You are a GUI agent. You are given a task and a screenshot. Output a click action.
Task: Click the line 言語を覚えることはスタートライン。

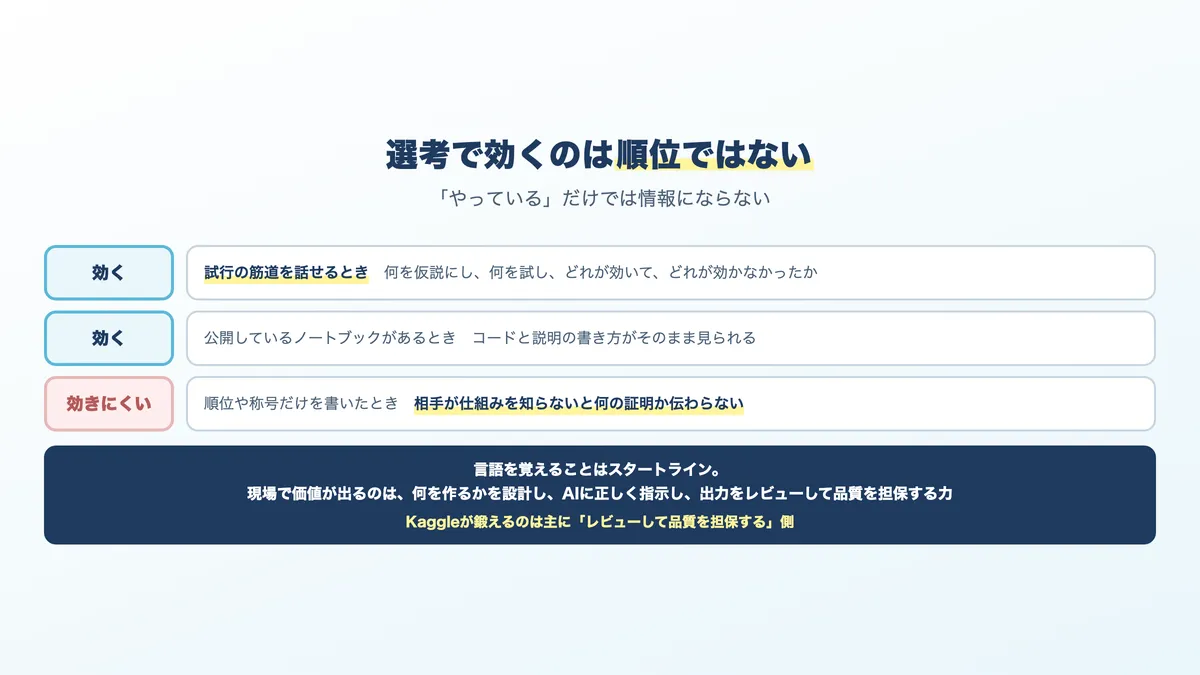(600, 468)
